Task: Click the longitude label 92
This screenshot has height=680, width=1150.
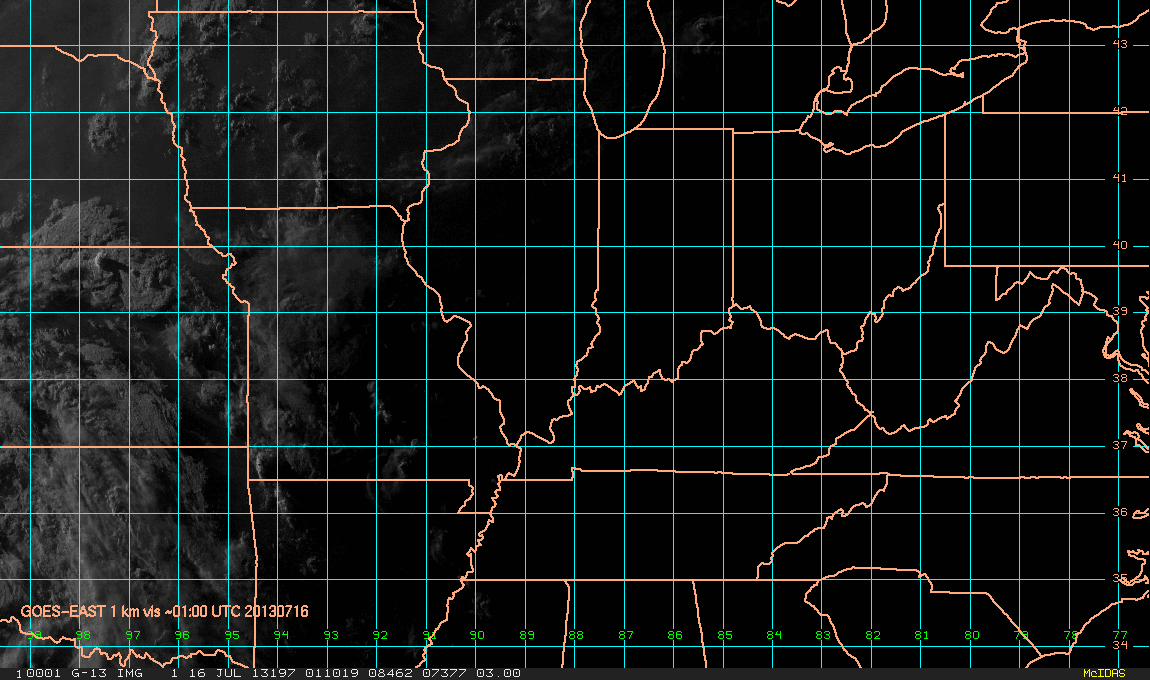Action: (380, 635)
